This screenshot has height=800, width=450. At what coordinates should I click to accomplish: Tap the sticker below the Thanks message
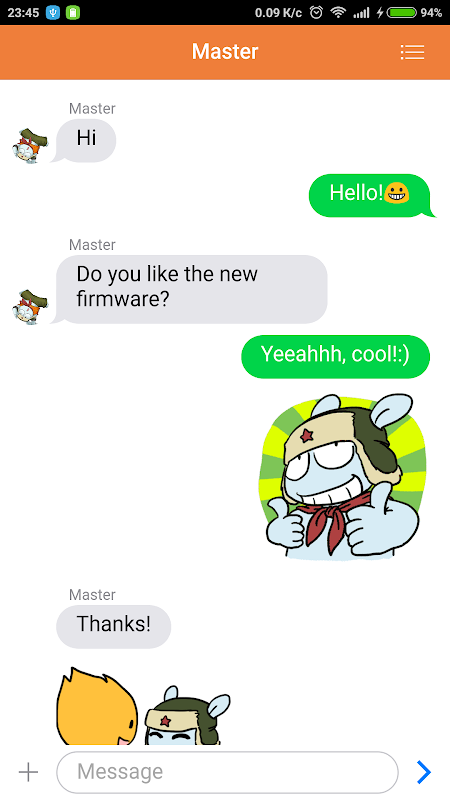143,706
